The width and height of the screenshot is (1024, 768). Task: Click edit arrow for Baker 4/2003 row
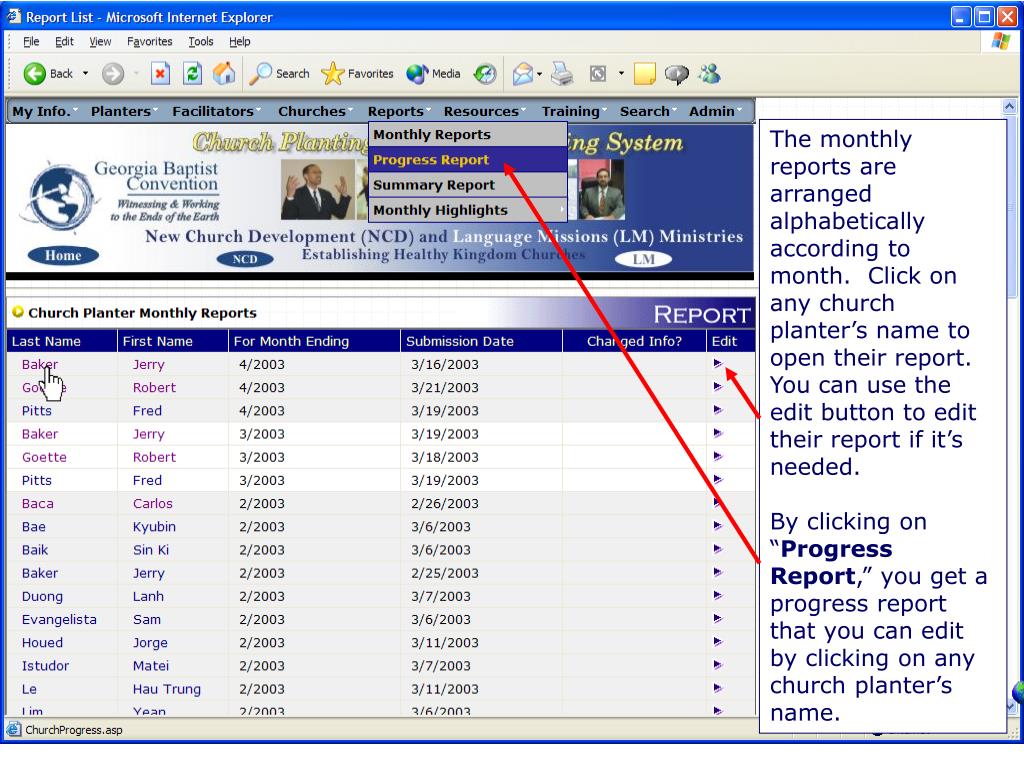click(x=718, y=364)
